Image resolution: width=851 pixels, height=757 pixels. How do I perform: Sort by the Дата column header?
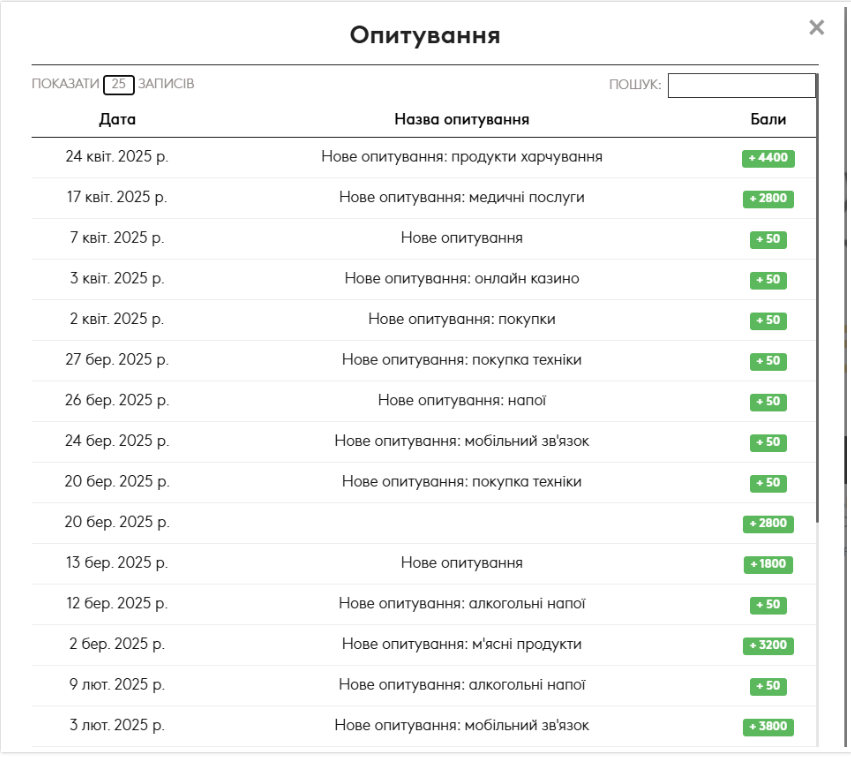(x=117, y=119)
